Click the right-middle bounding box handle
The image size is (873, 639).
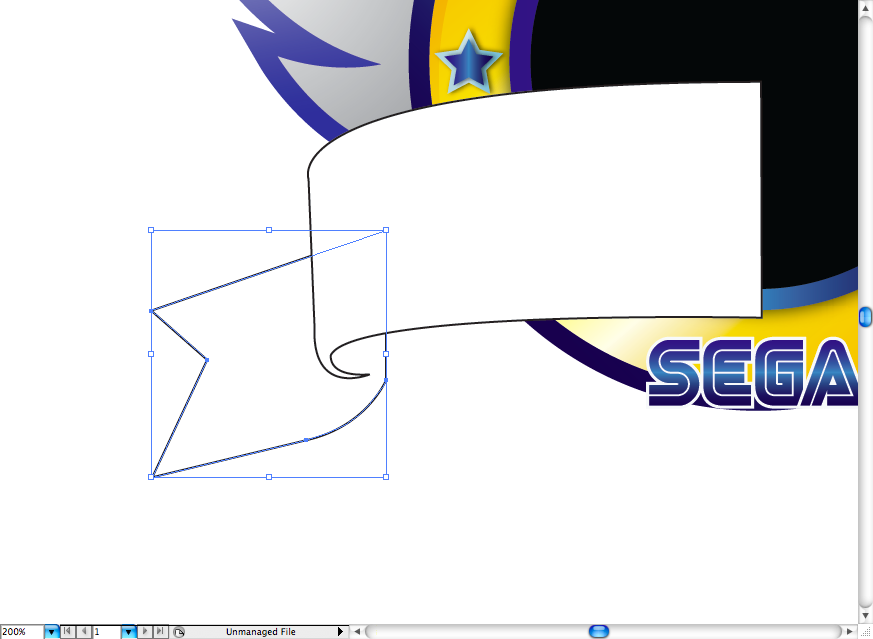(x=386, y=353)
